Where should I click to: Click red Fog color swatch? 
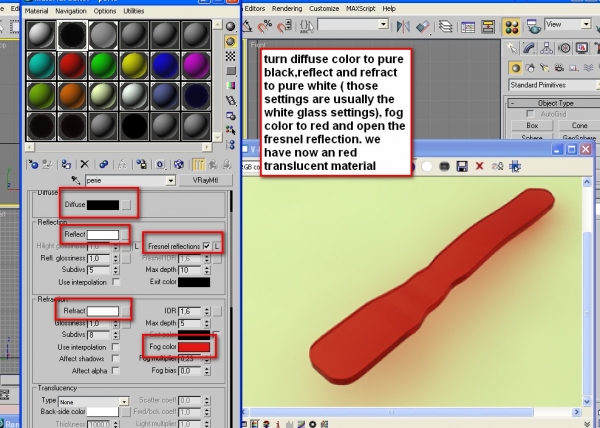click(x=194, y=347)
